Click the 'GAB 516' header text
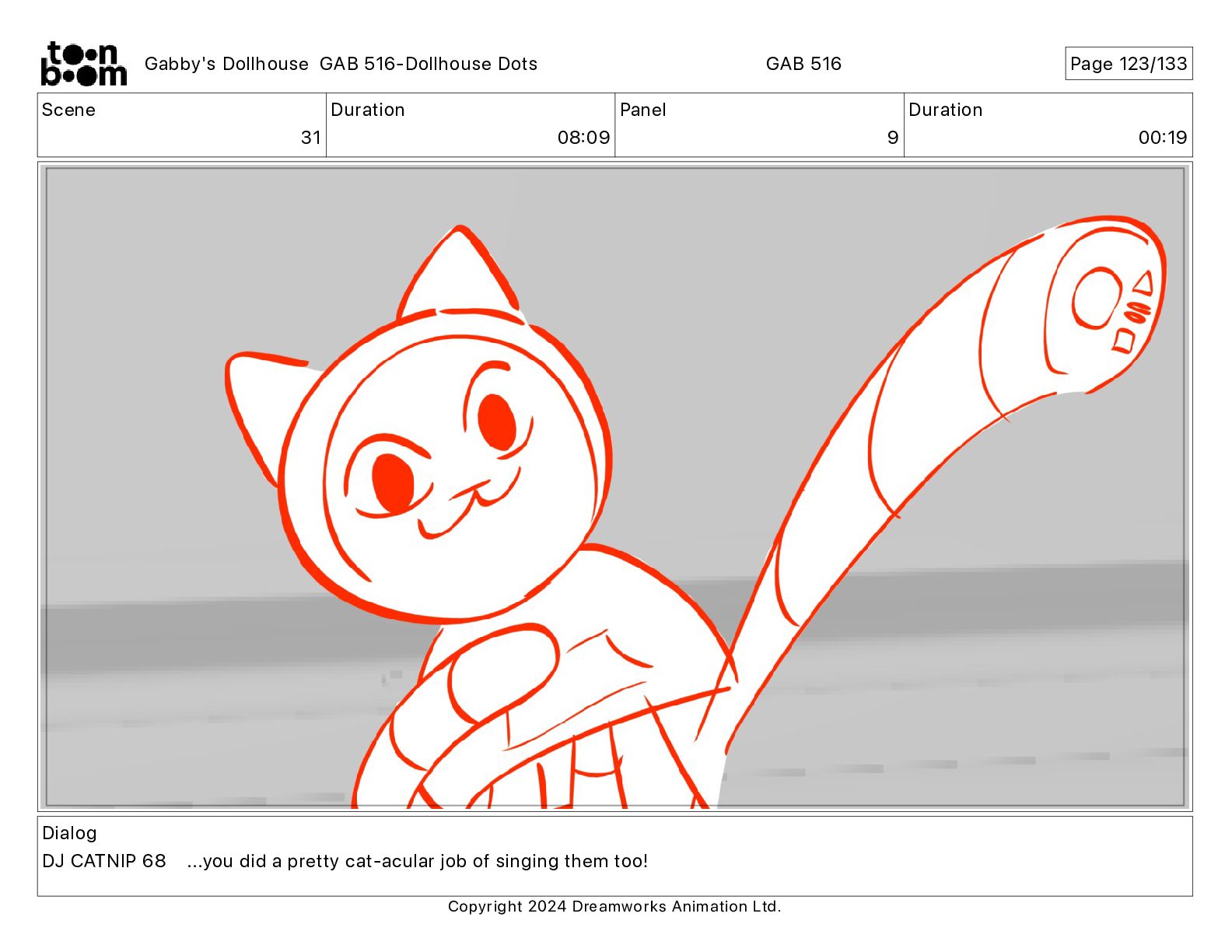The height and width of the screenshot is (952, 1232). point(803,64)
